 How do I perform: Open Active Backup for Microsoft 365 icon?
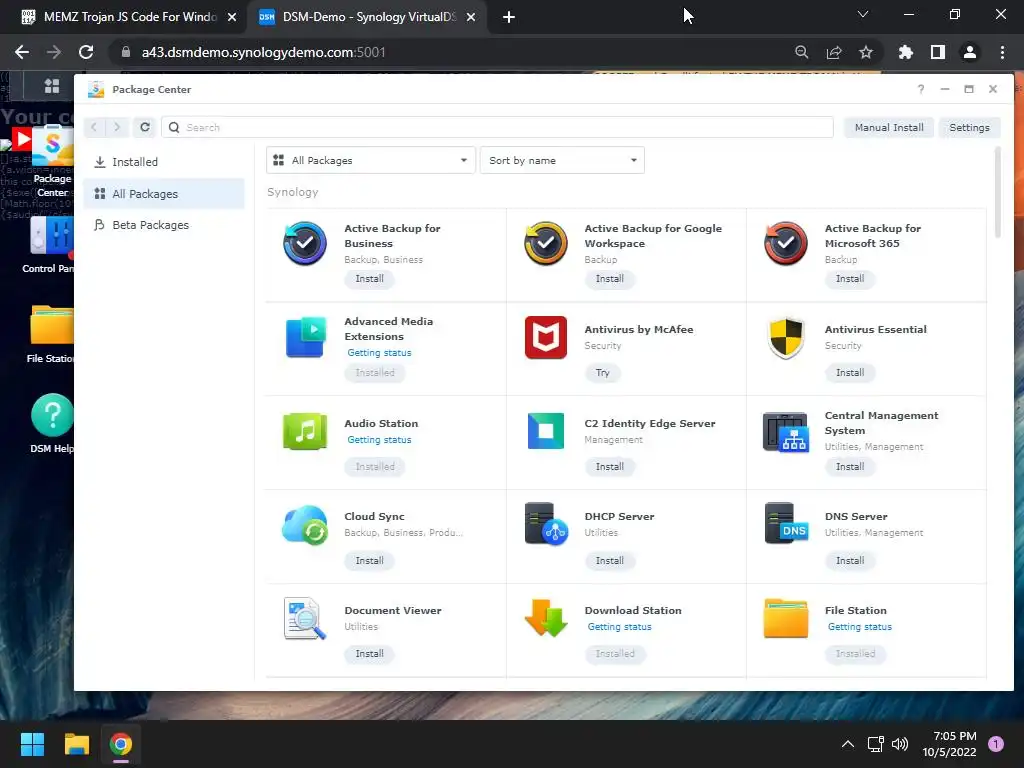[786, 244]
